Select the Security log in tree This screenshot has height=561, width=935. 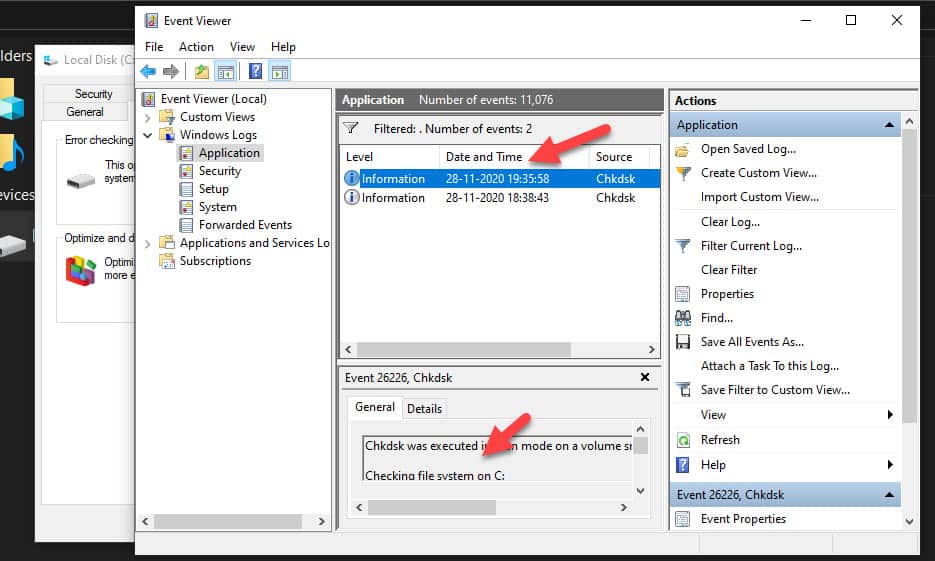click(x=219, y=171)
